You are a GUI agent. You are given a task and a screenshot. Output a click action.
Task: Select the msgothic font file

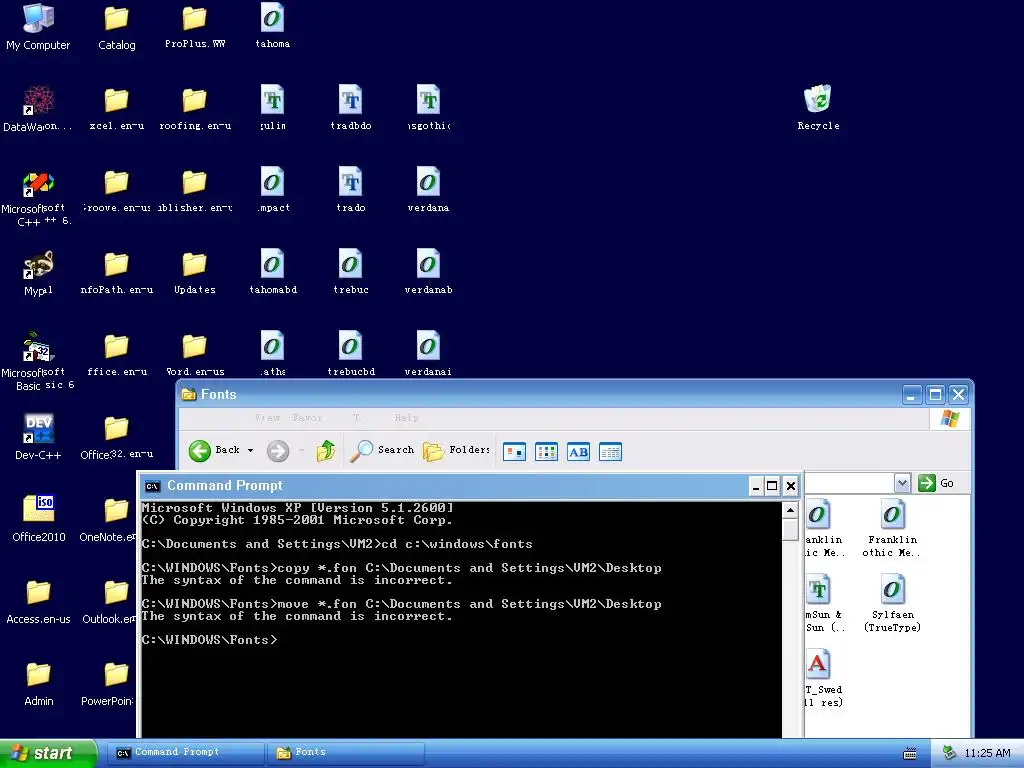[x=428, y=108]
